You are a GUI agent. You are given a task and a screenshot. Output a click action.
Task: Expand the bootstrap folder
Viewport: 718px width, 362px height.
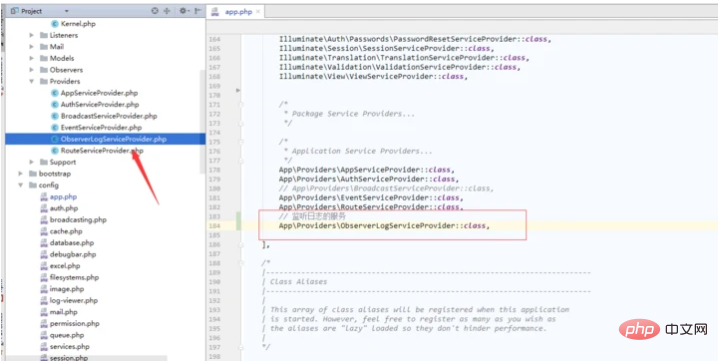click(x=21, y=173)
